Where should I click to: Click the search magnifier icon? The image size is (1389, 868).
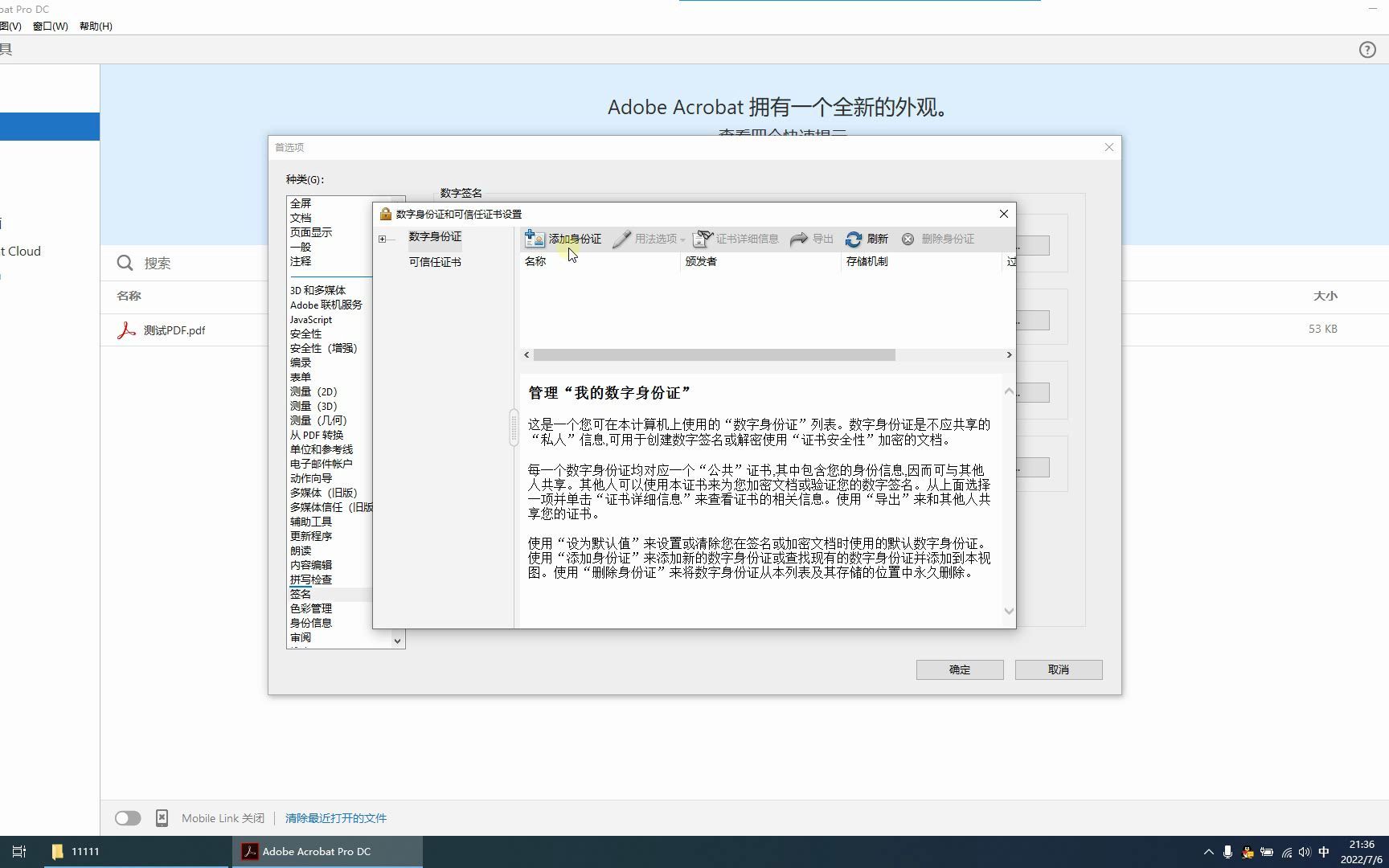125,263
